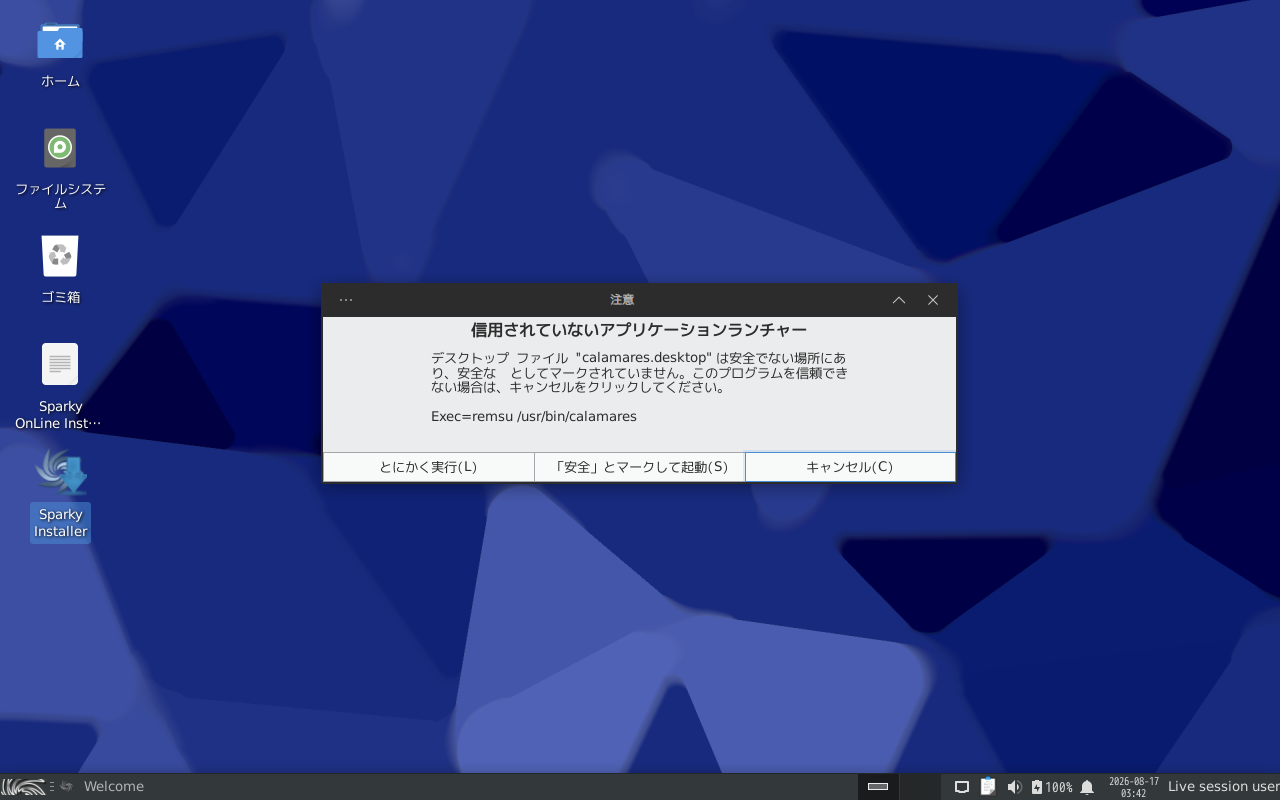Click the display tray icon
1280x800 pixels.
[962, 787]
